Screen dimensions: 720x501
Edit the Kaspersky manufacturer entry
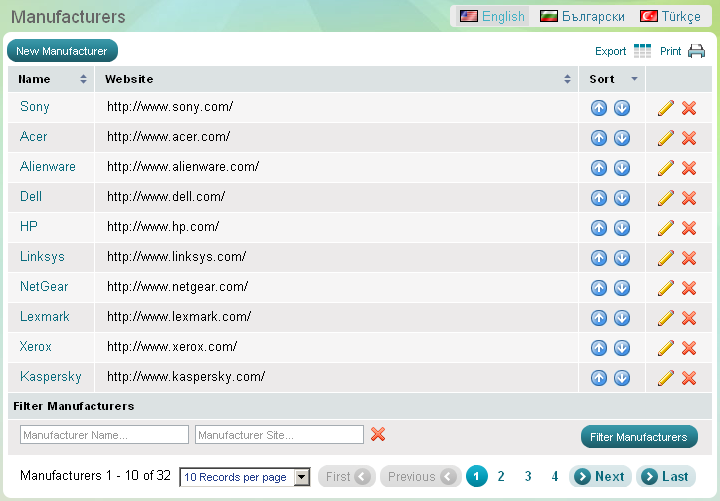pos(666,378)
